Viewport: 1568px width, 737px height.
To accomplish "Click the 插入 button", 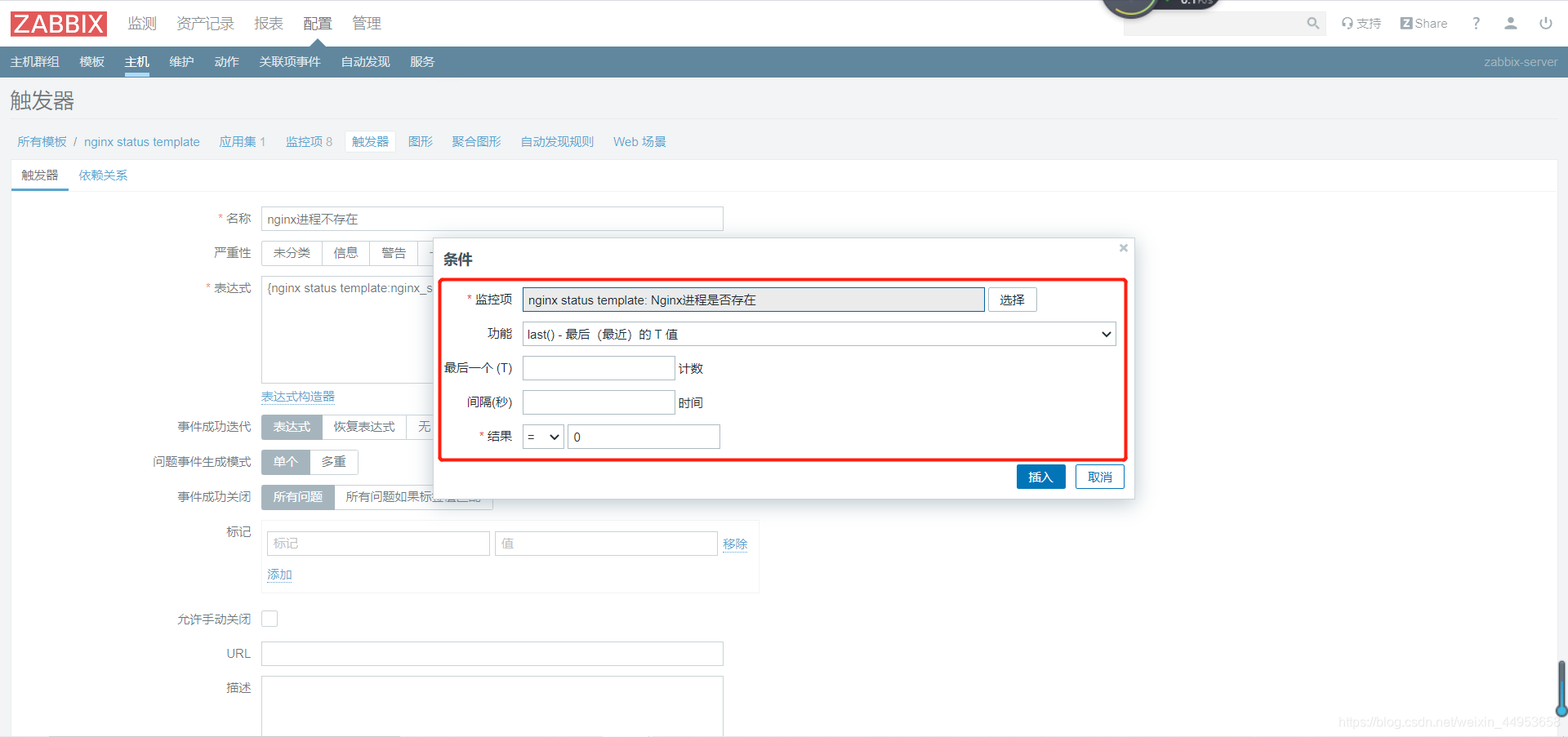I will (x=1041, y=477).
